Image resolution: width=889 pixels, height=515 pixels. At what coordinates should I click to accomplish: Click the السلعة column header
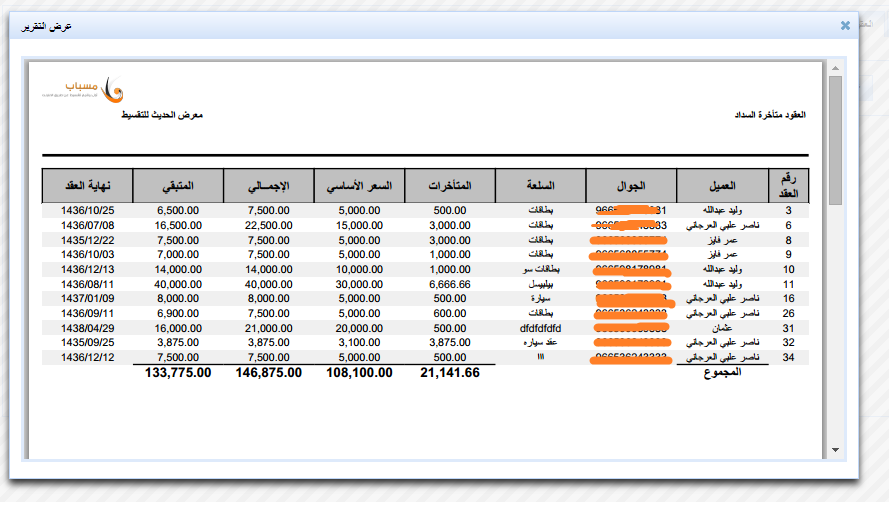coord(541,186)
